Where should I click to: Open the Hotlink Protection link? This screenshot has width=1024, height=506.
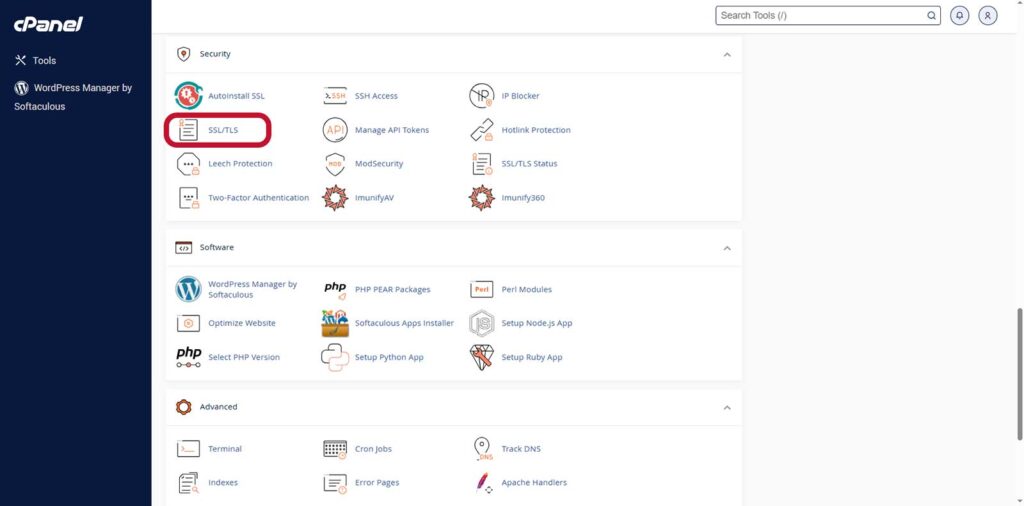click(x=536, y=130)
